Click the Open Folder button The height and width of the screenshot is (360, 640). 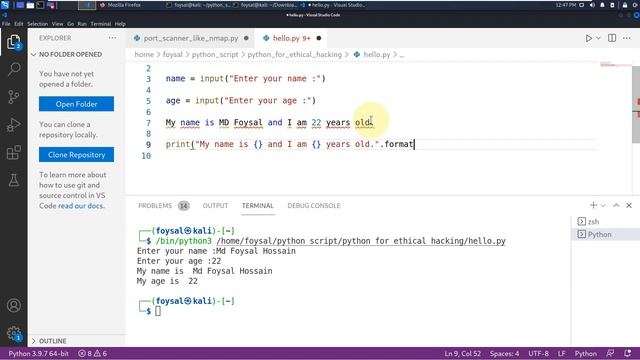(x=76, y=104)
